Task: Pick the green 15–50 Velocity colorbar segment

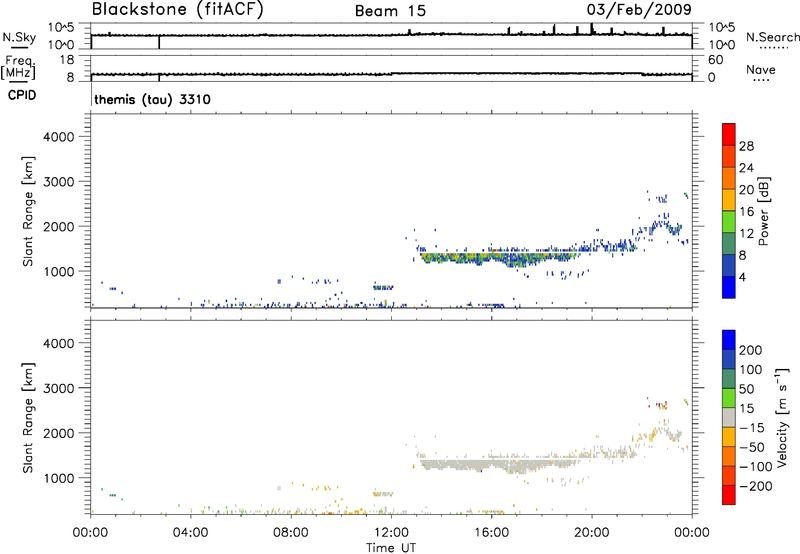Action: [729, 398]
